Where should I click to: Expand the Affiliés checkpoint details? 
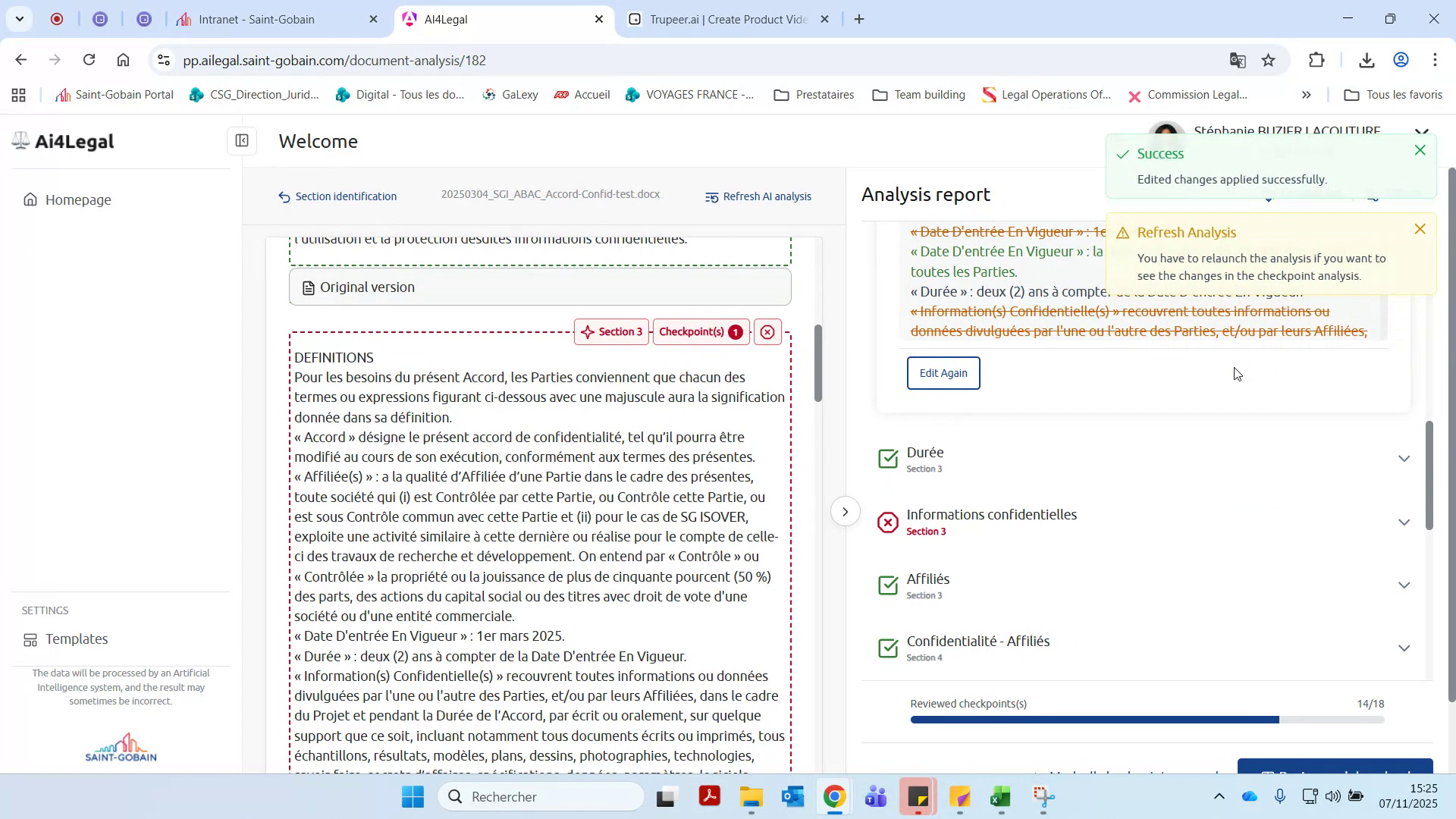point(1404,585)
